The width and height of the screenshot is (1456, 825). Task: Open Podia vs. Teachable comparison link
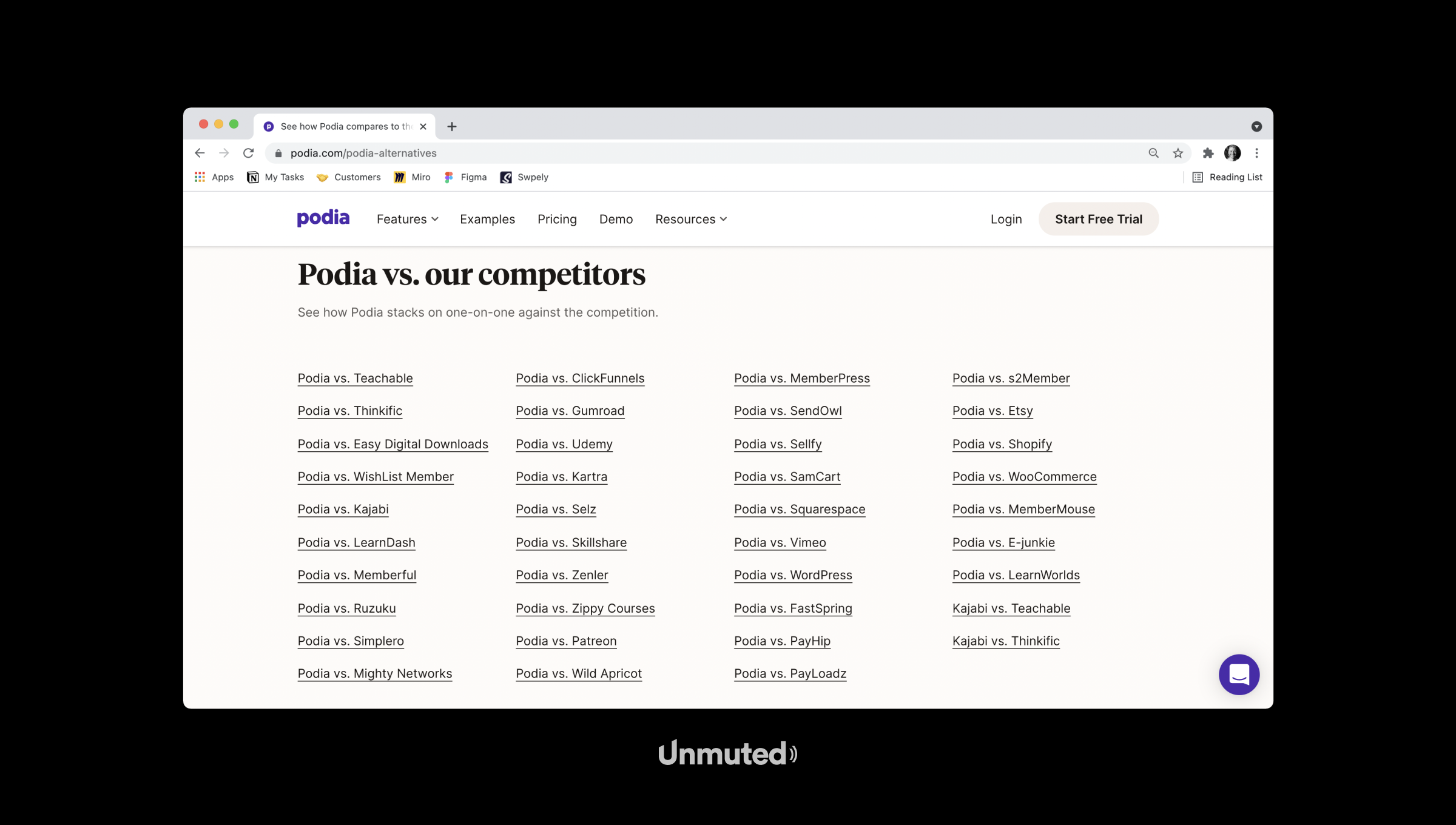click(x=355, y=378)
